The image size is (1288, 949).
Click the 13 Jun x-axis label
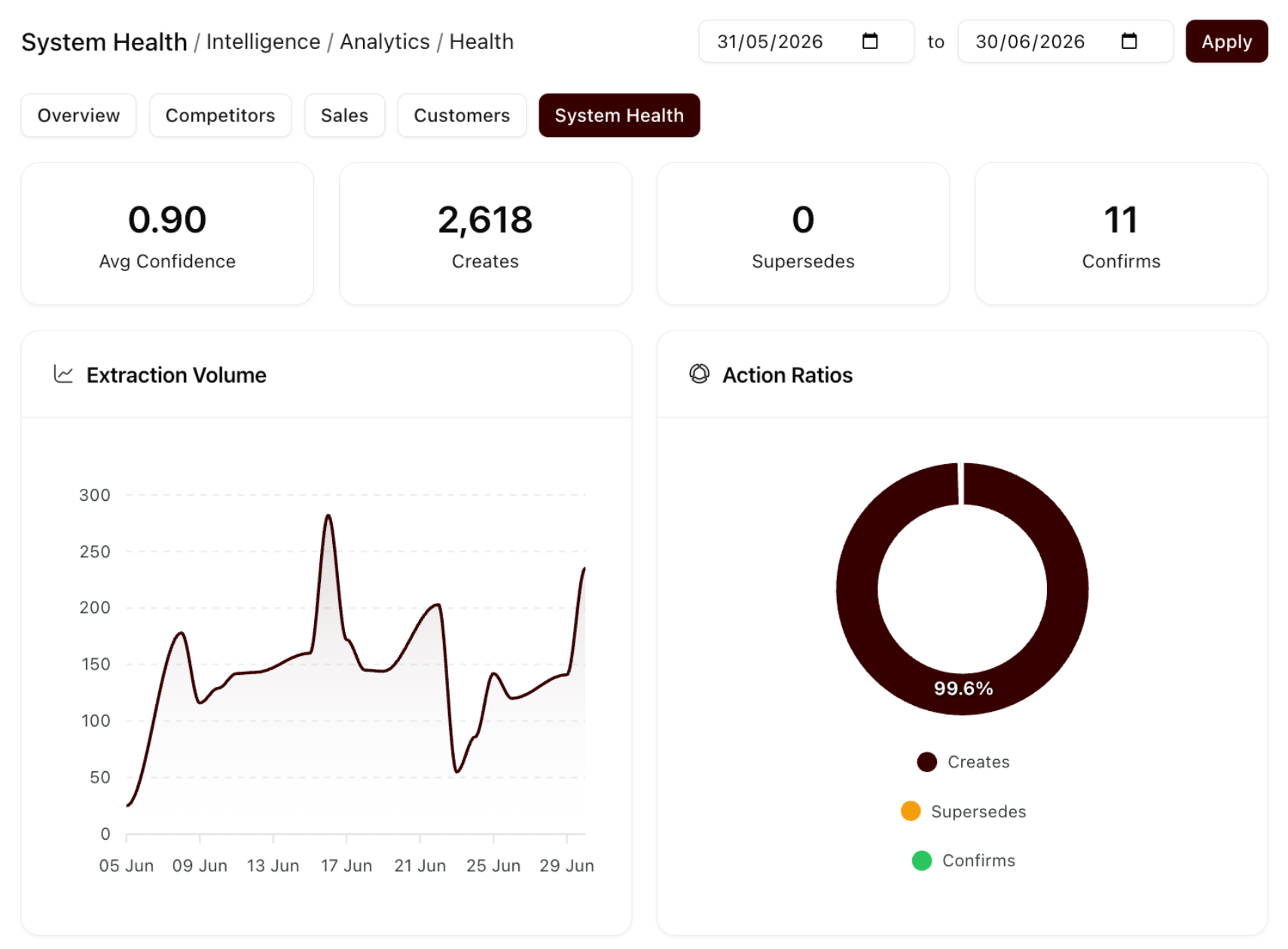tap(273, 866)
